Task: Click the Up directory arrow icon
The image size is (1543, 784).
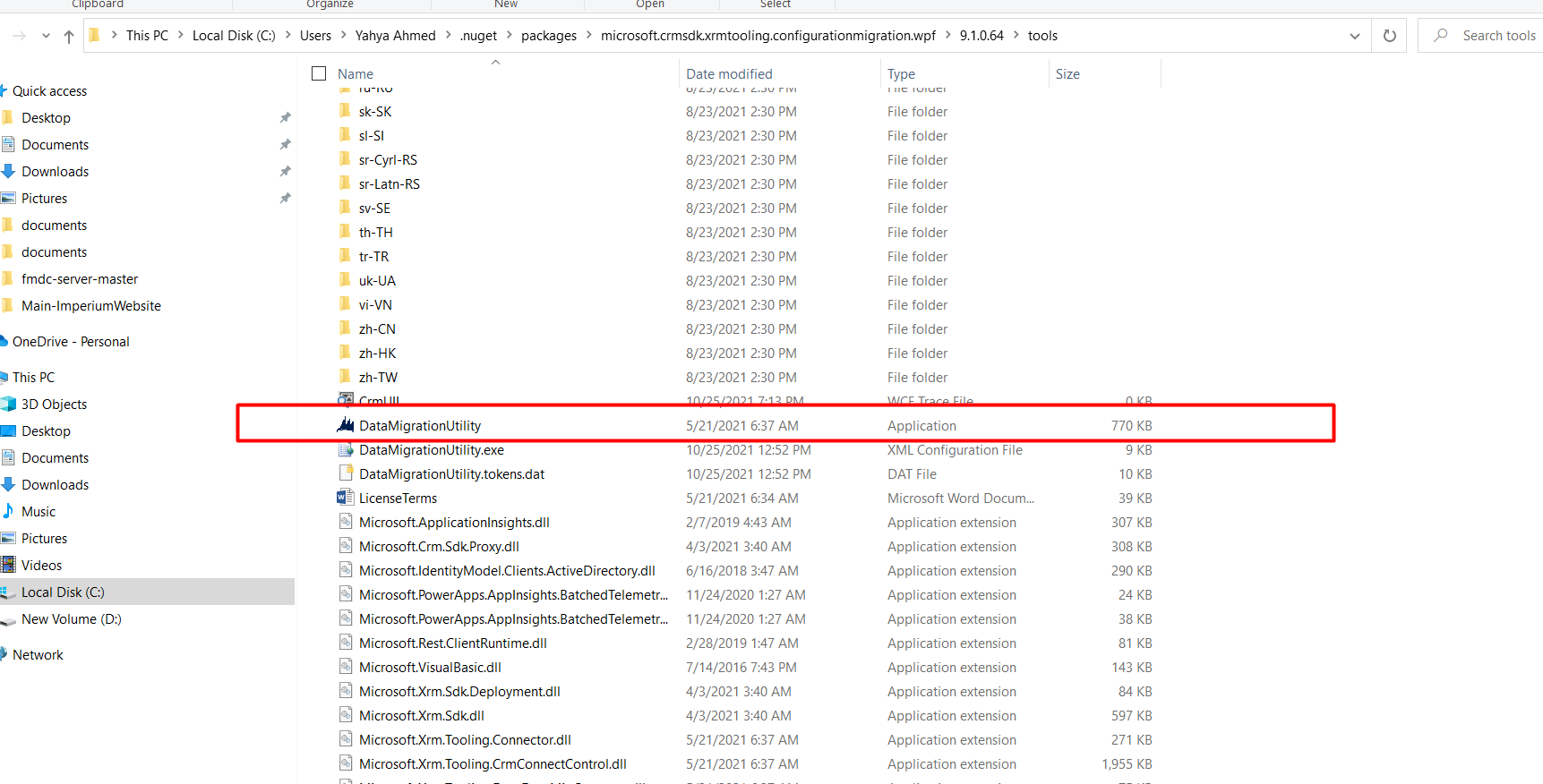Action: pos(69,36)
